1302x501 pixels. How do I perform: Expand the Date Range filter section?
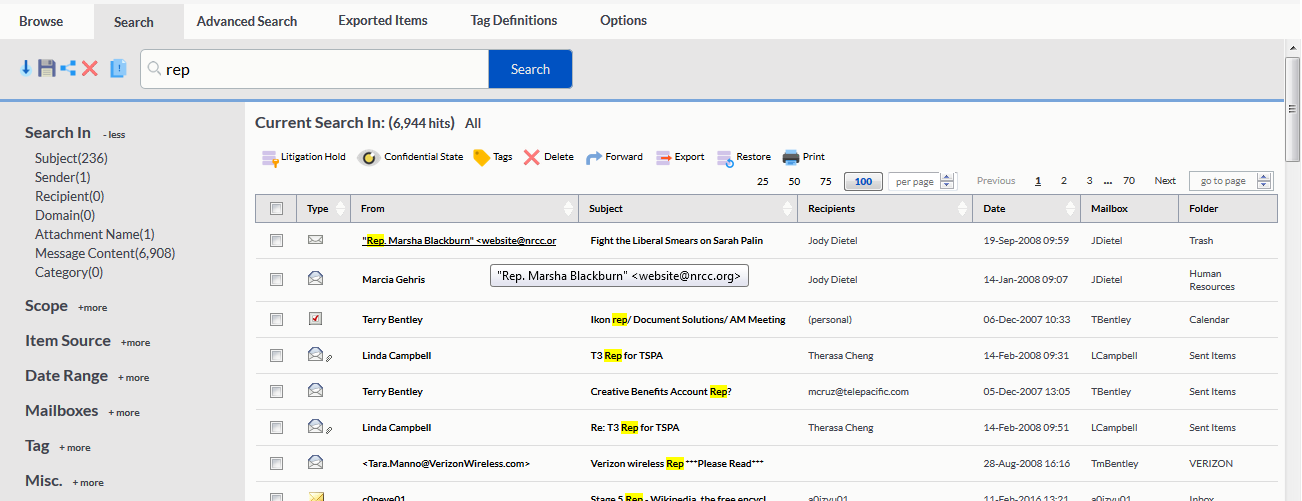[135, 378]
